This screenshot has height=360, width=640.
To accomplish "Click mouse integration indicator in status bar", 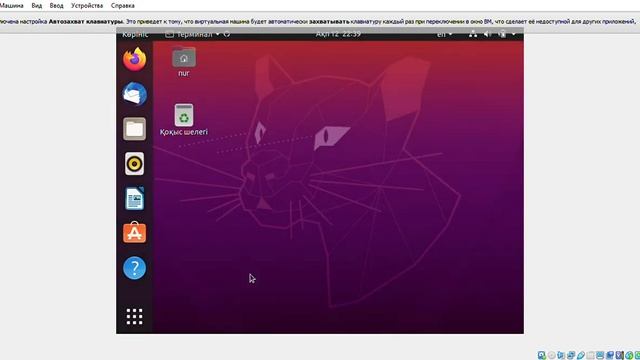I will (629, 355).
